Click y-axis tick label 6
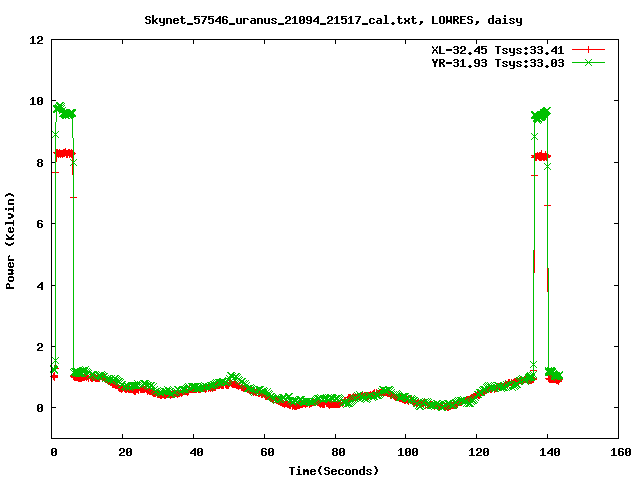The image size is (640, 480). 40,224
